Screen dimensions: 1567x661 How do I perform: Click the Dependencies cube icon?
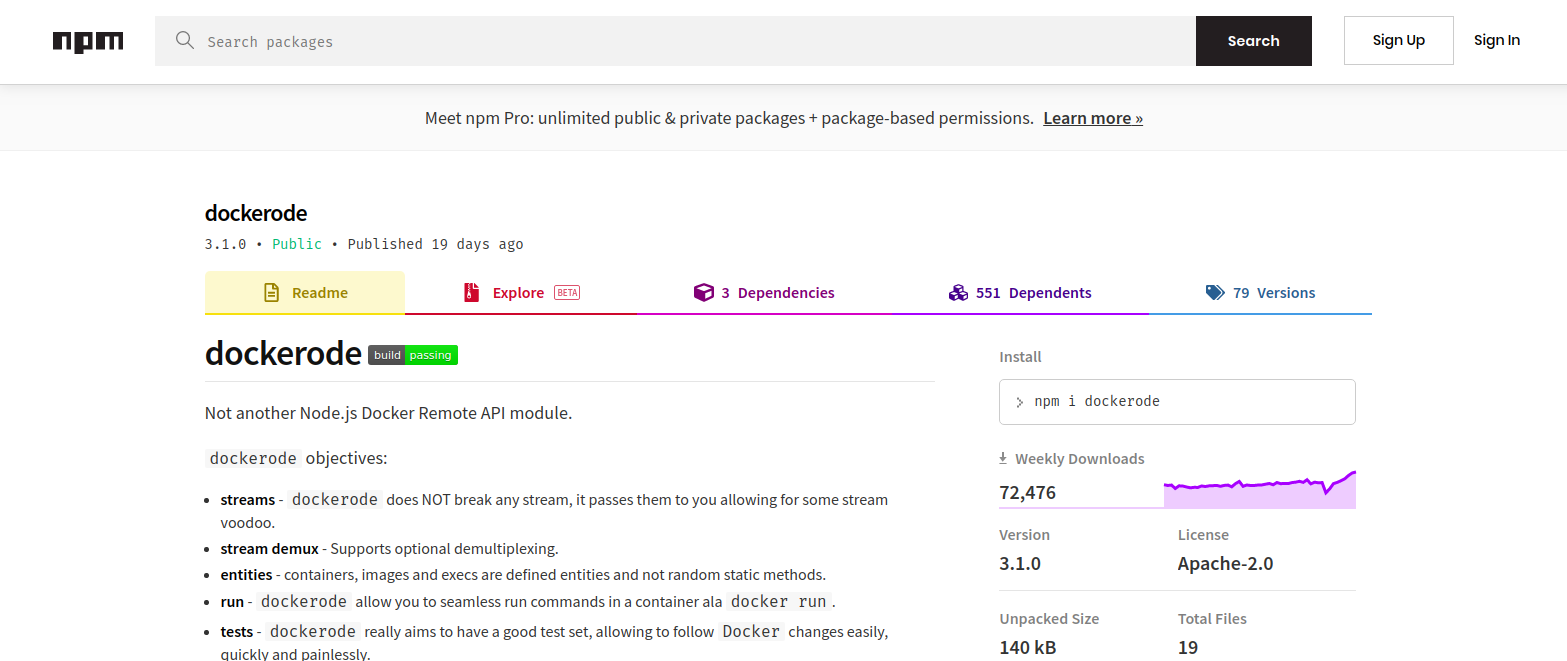point(704,293)
